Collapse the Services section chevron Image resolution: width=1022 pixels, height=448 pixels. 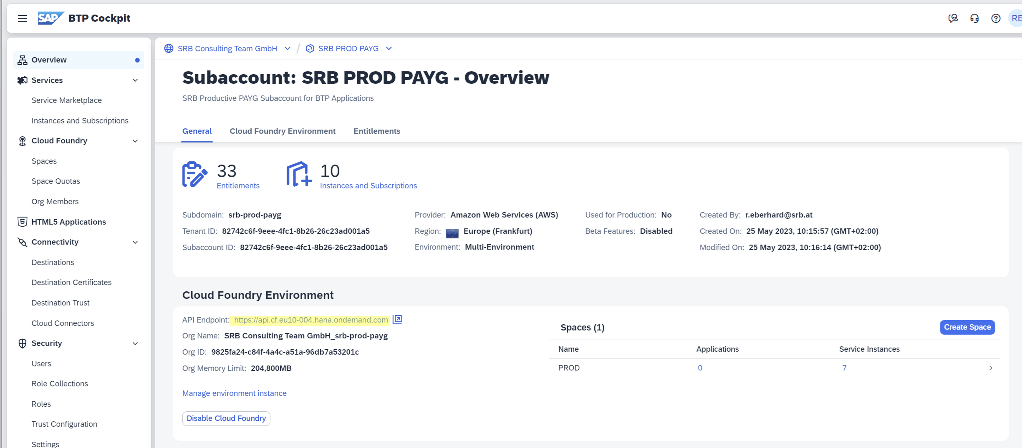(x=136, y=80)
